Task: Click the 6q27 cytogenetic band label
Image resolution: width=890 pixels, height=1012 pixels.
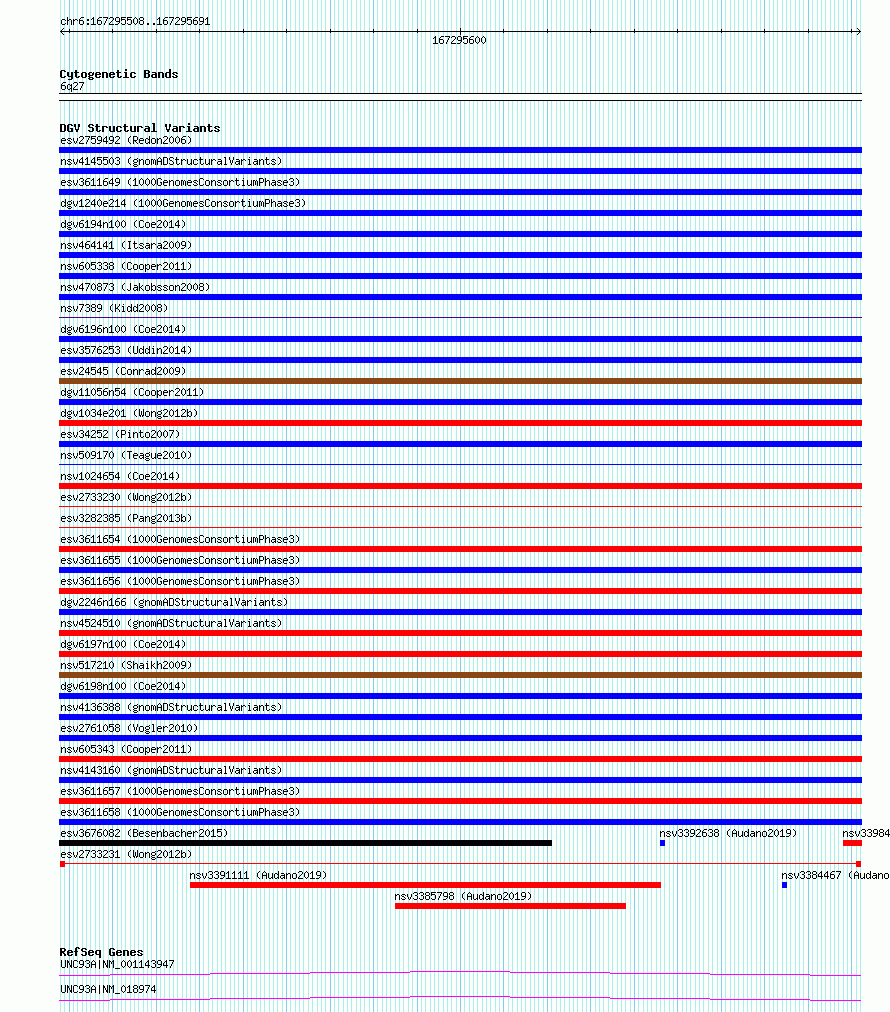Action: 72,86
